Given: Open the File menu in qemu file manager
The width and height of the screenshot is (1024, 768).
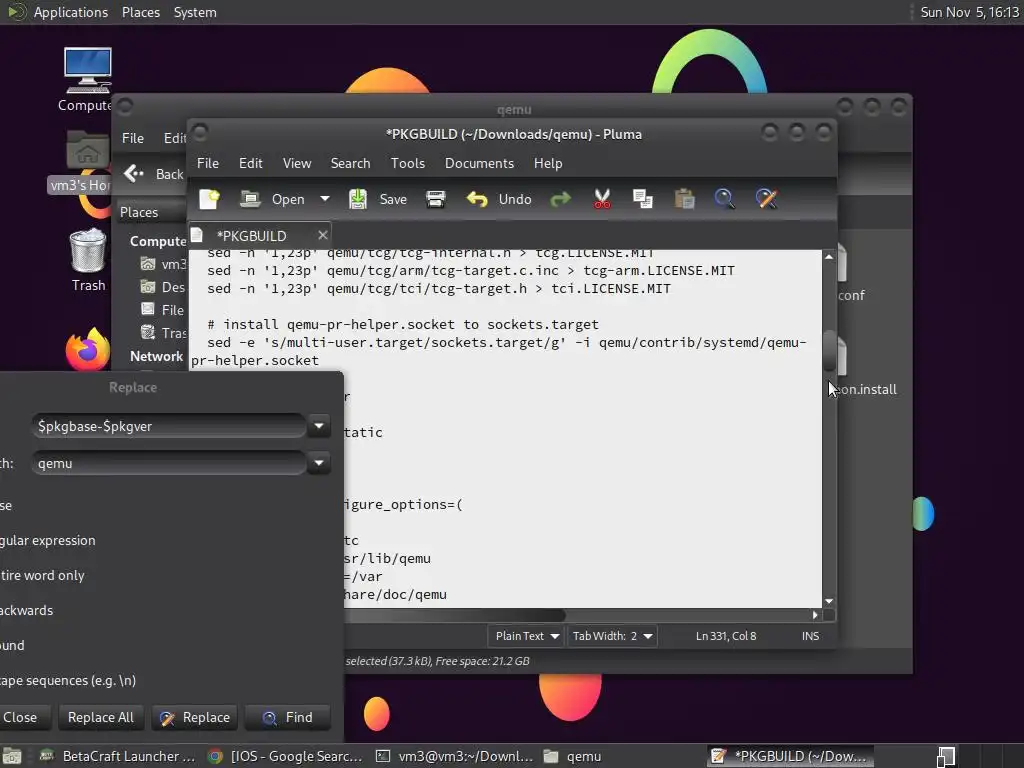Looking at the screenshot, I should click(x=133, y=138).
